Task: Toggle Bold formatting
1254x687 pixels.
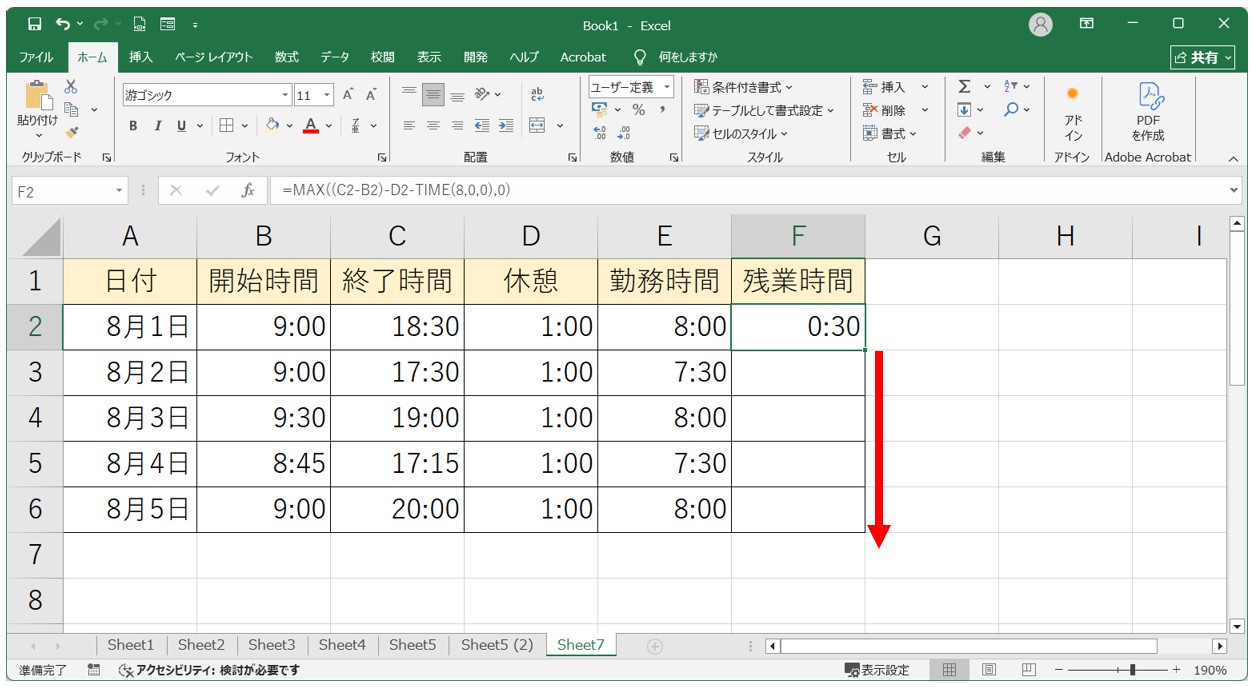Action: click(133, 126)
